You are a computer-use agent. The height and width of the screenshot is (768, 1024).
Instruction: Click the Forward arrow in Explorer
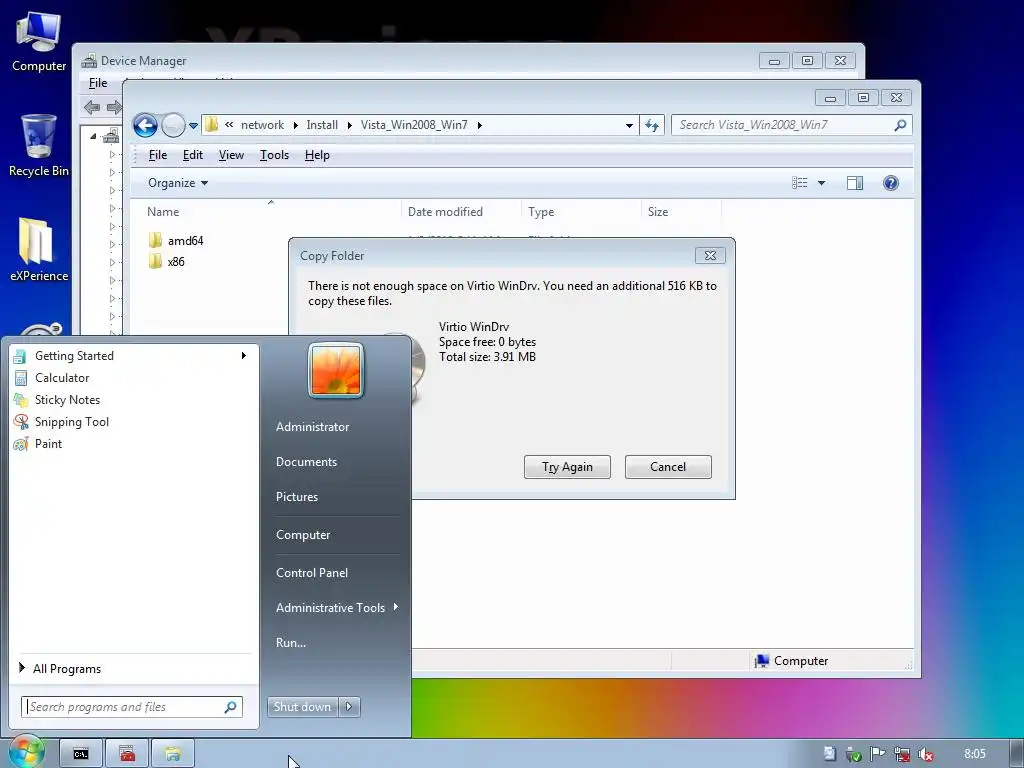coord(173,125)
